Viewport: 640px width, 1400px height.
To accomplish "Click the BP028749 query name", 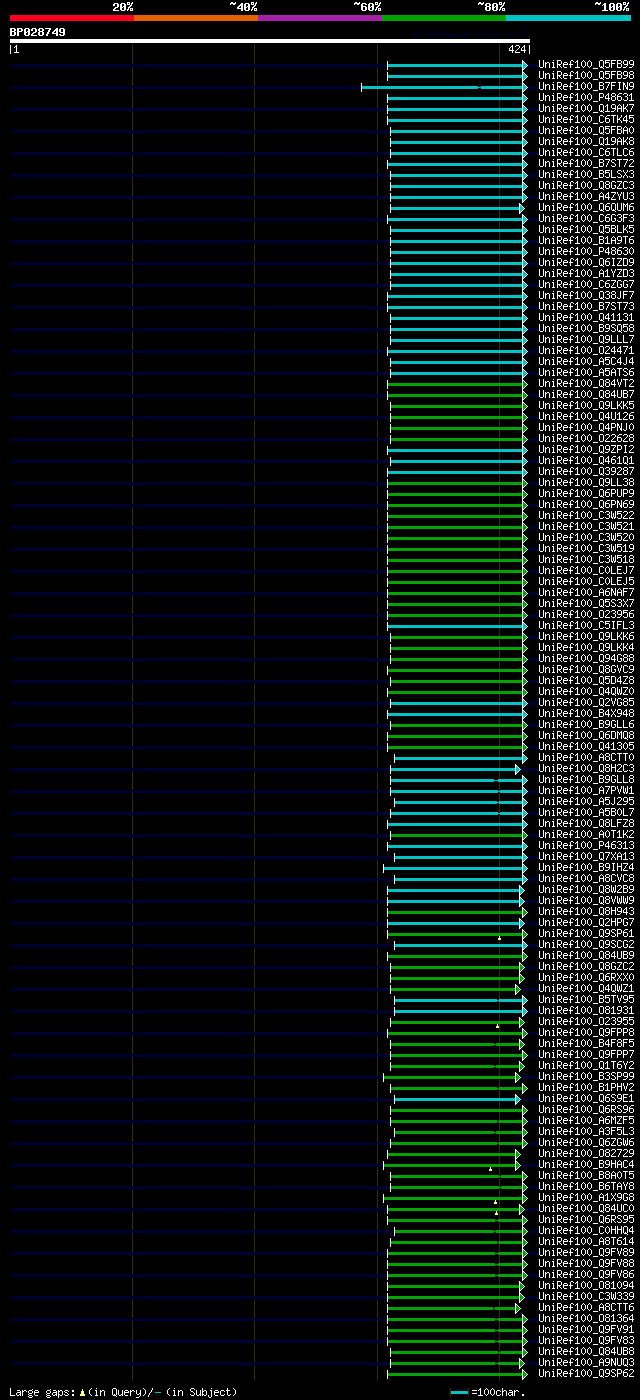I will pyautogui.click(x=38, y=32).
